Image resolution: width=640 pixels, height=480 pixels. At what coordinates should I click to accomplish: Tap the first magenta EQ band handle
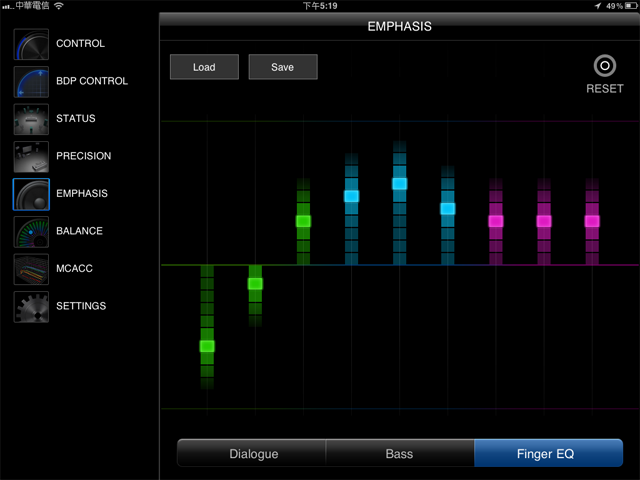pyautogui.click(x=496, y=221)
